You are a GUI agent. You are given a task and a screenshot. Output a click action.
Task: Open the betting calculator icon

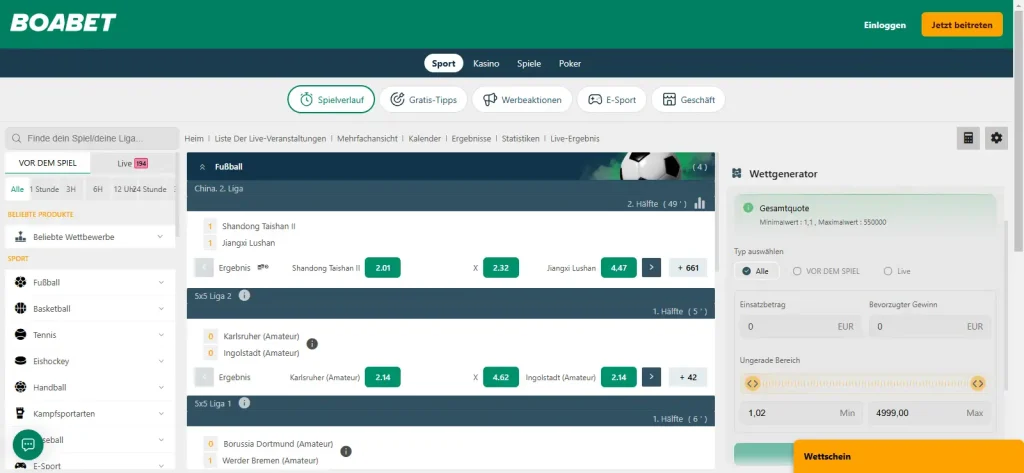coord(968,138)
